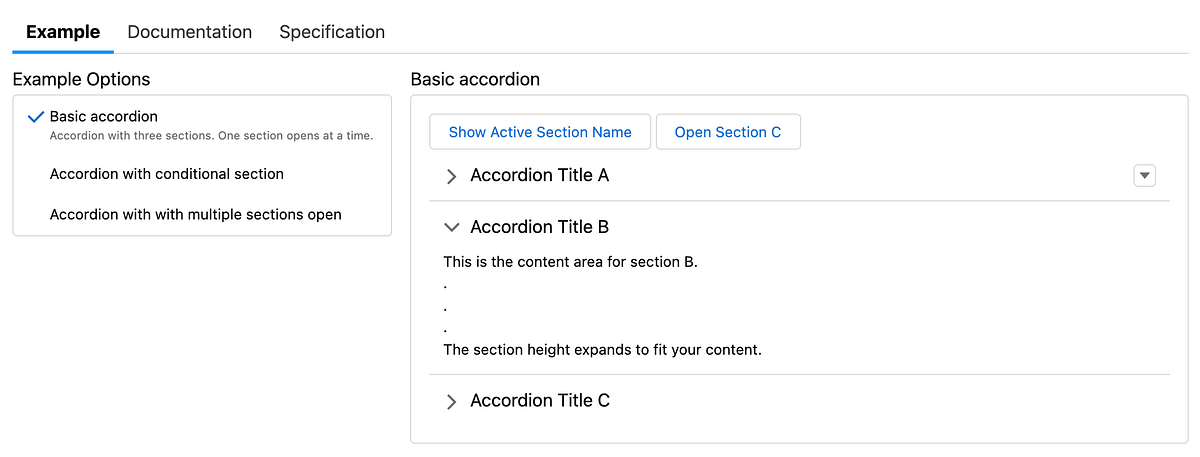The height and width of the screenshot is (457, 1200).
Task: Expand Accordion Title C using its chevron
Action: click(451, 402)
